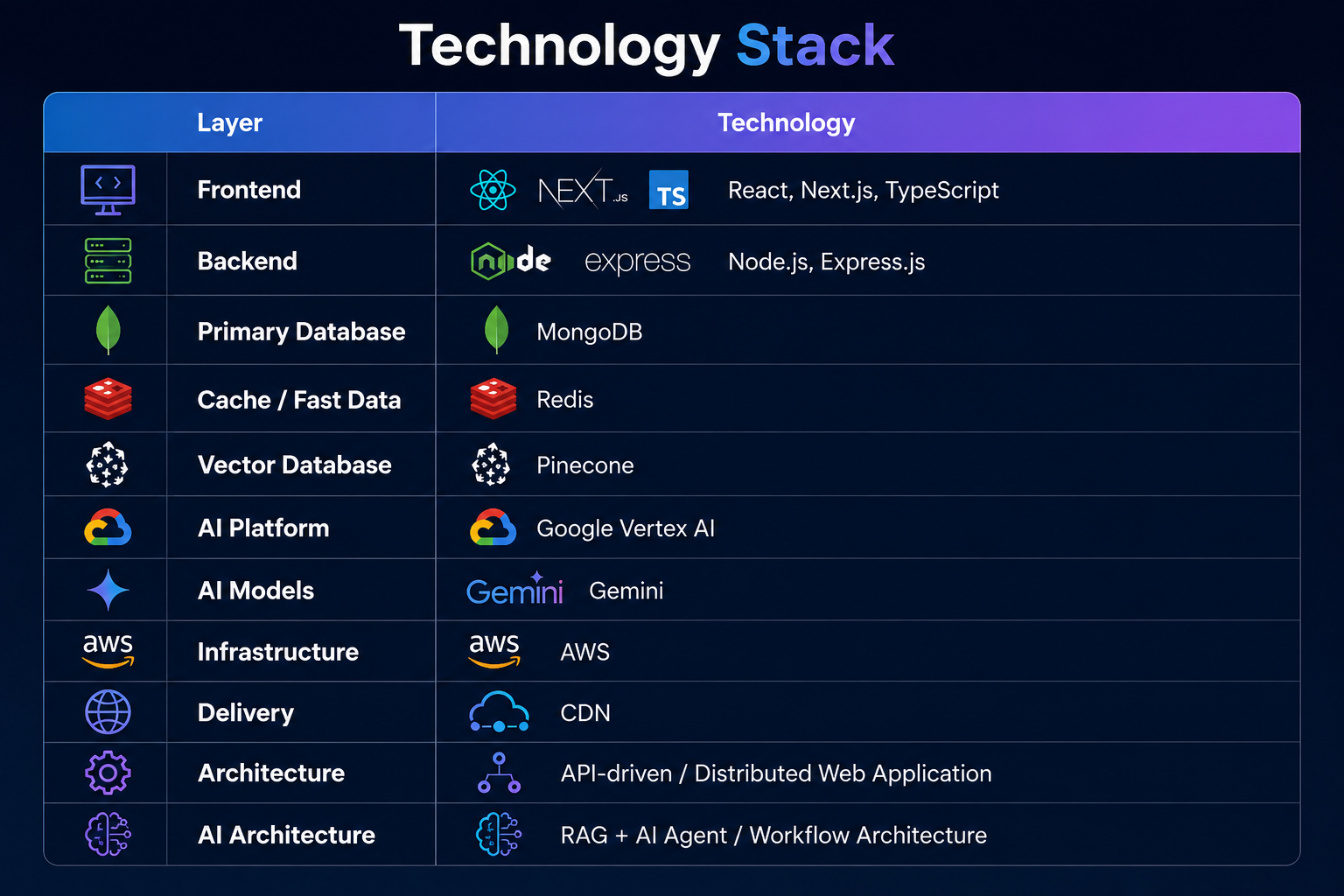Select the colorful Gemini wordmark logo
1344x896 pixels.
click(514, 590)
